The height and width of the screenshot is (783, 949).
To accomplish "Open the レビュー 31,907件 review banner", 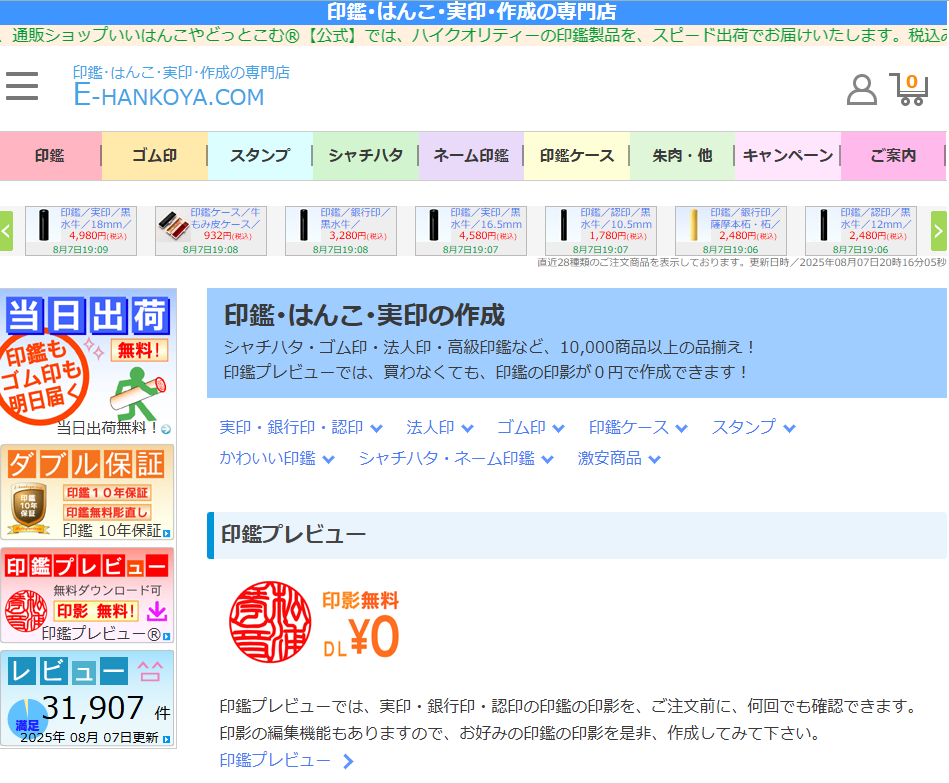I will click(88, 698).
